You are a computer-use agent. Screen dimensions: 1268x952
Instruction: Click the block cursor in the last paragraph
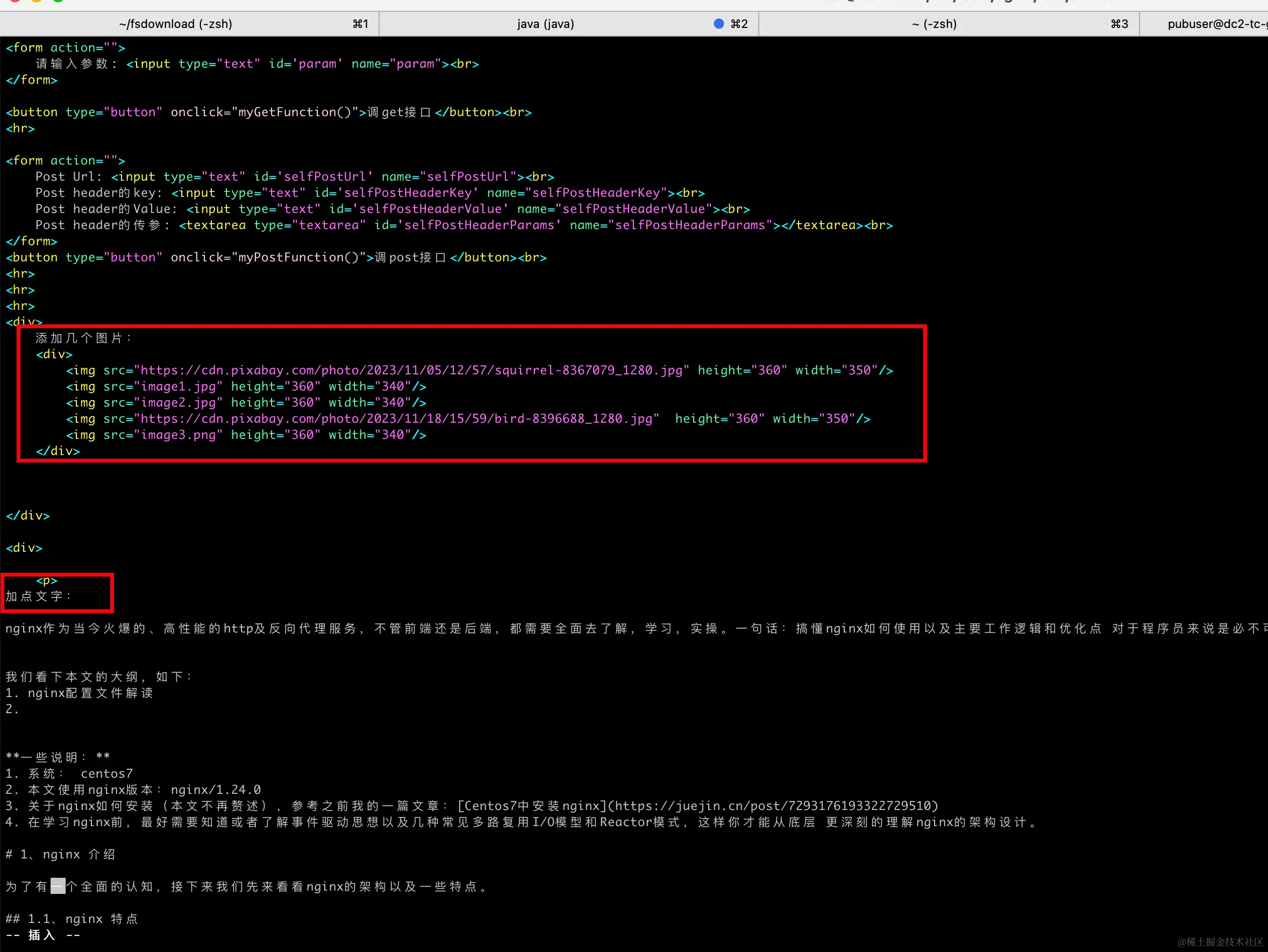pyautogui.click(x=58, y=886)
